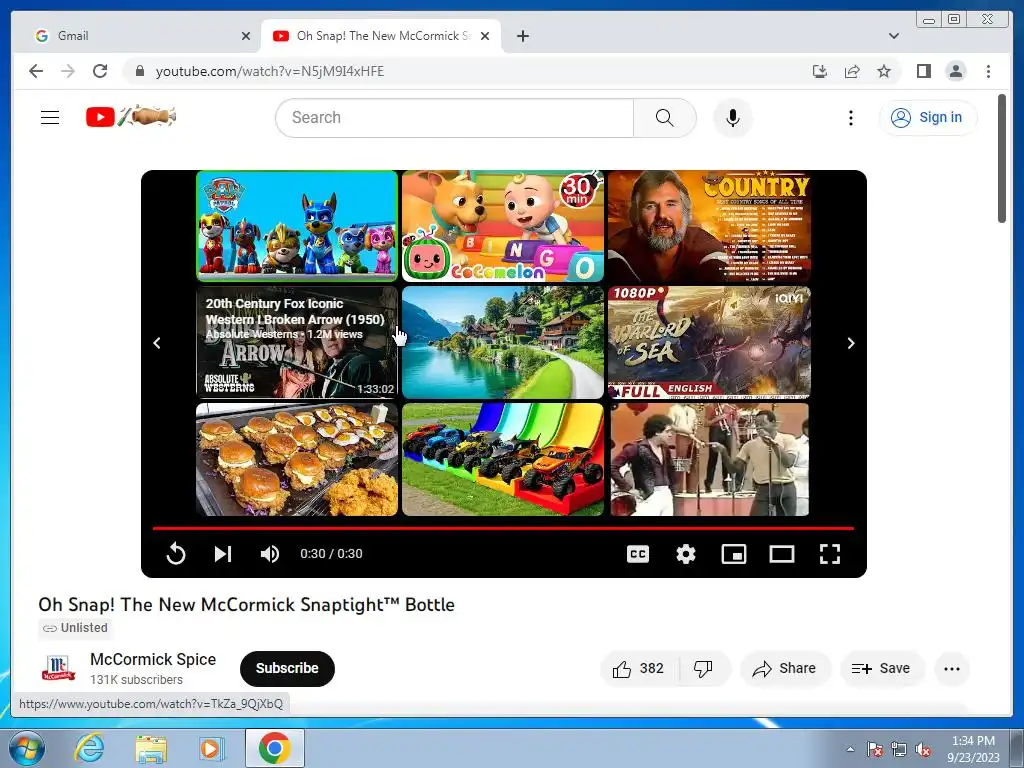Enter full screen mode
The width and height of the screenshot is (1024, 768).
[829, 554]
